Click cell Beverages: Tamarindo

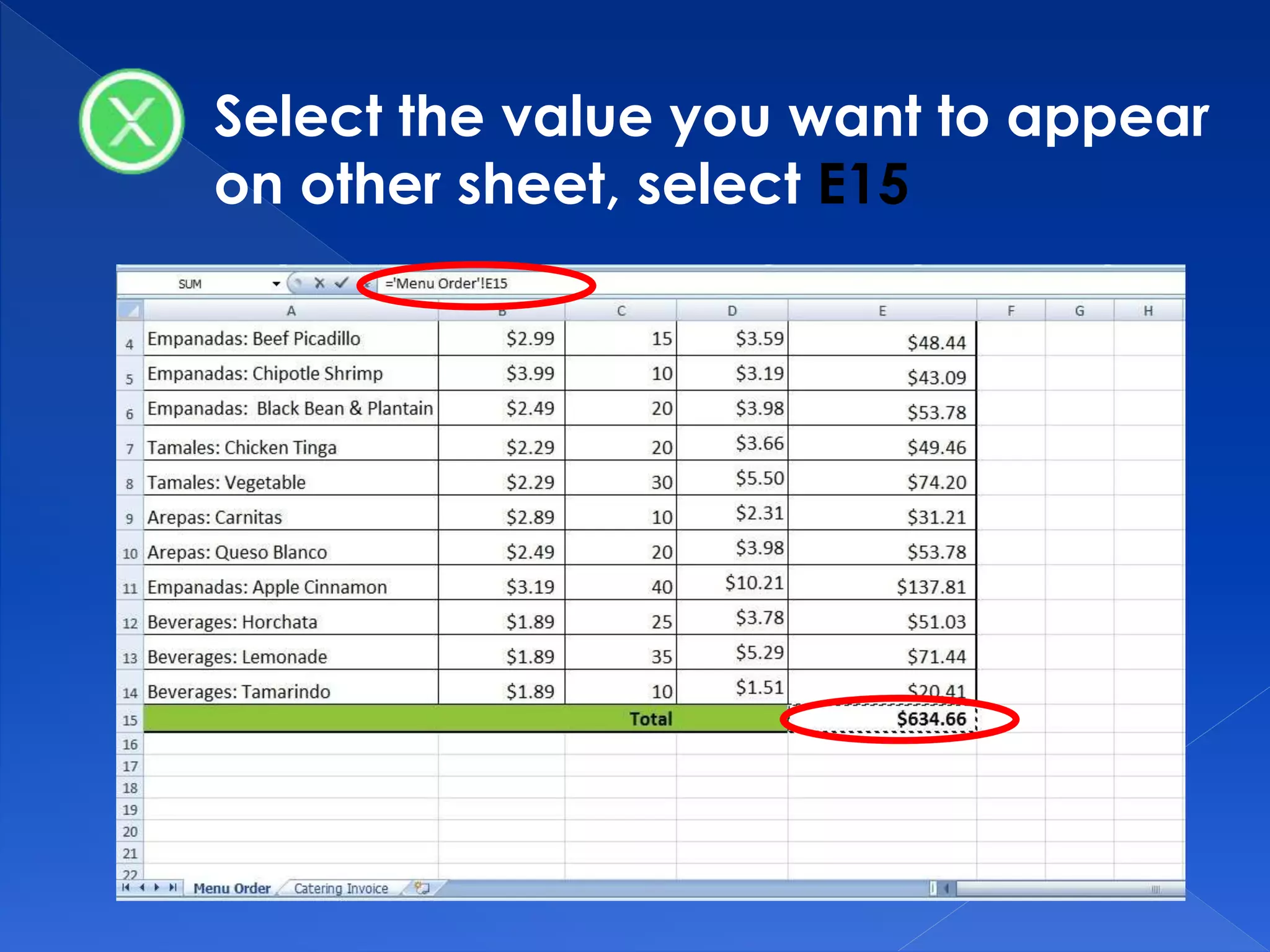[x=291, y=688]
